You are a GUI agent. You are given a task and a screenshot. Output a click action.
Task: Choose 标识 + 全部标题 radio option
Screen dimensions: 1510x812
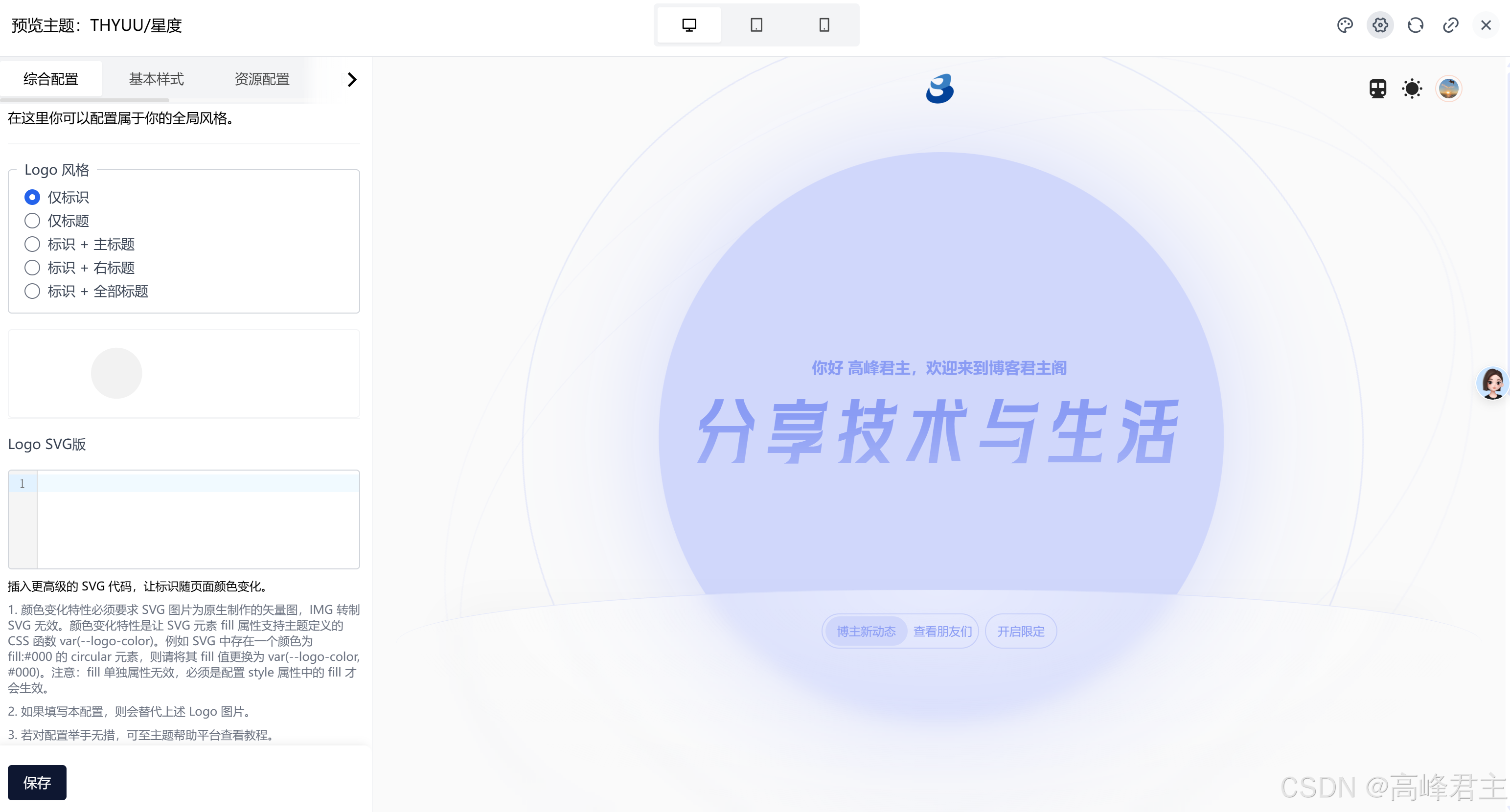pos(32,291)
